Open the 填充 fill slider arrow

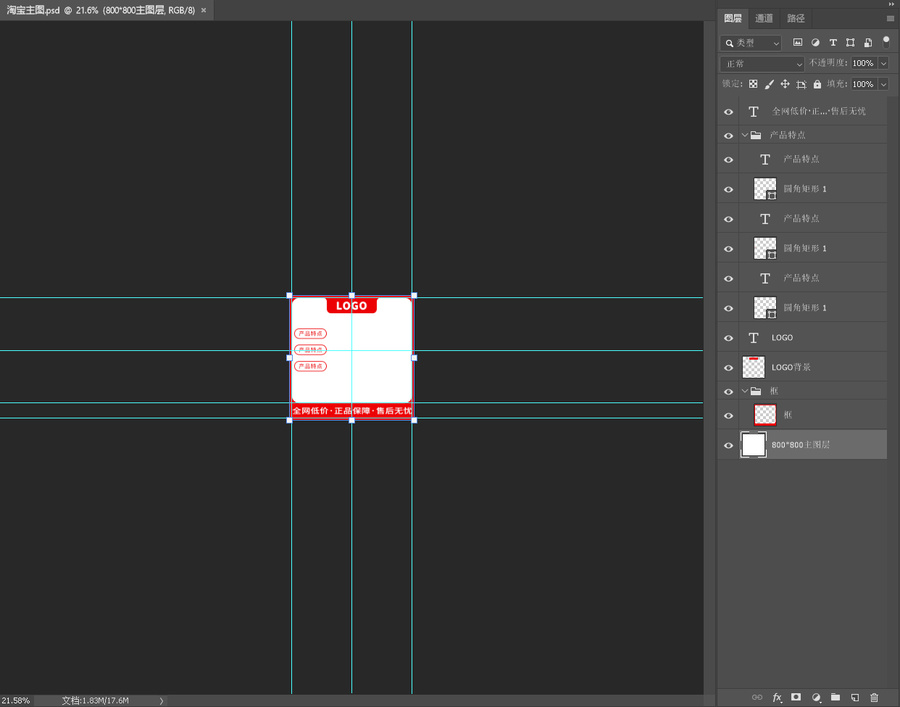coord(883,84)
